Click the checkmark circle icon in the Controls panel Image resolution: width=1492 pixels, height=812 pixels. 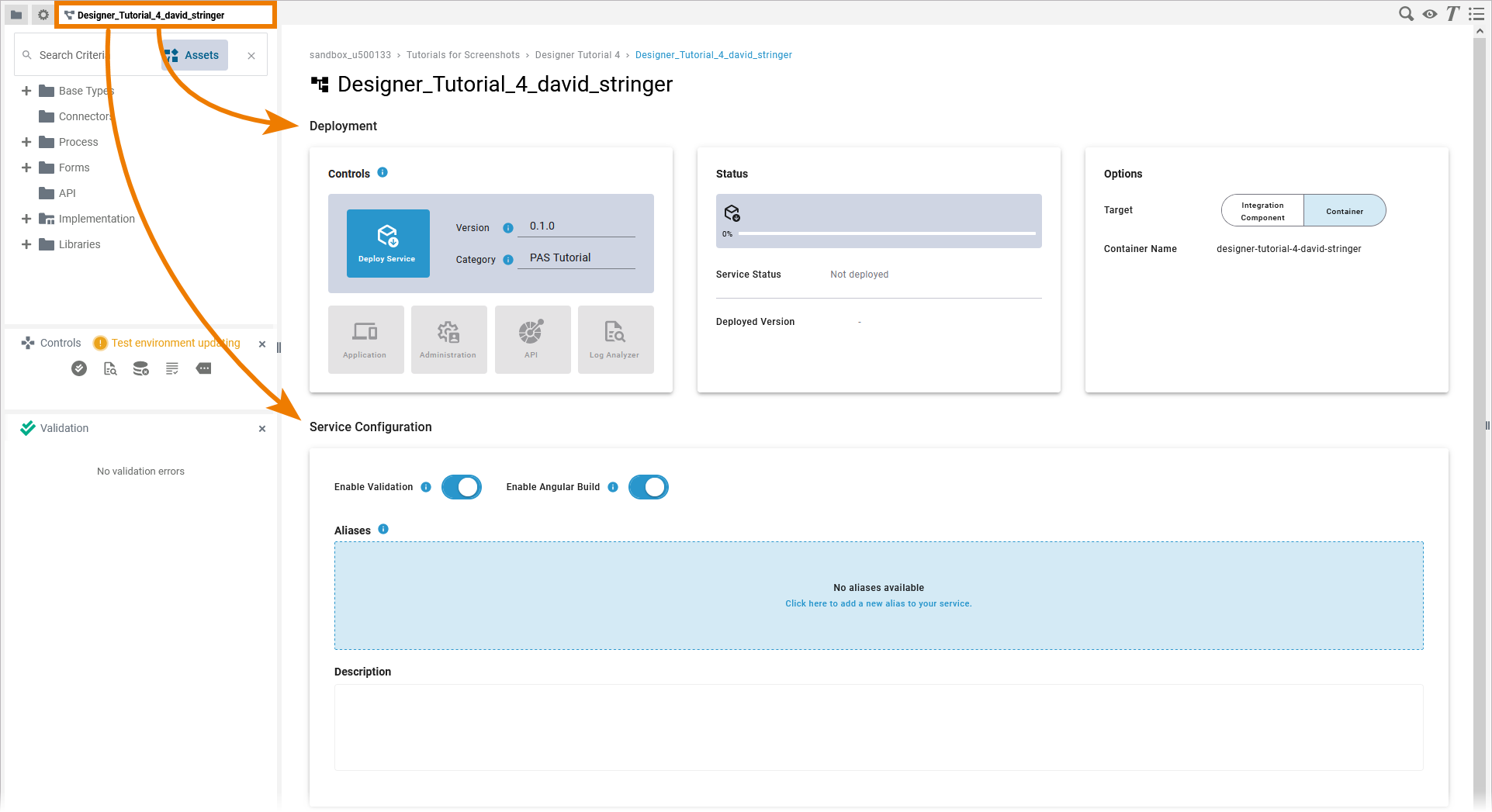click(79, 369)
